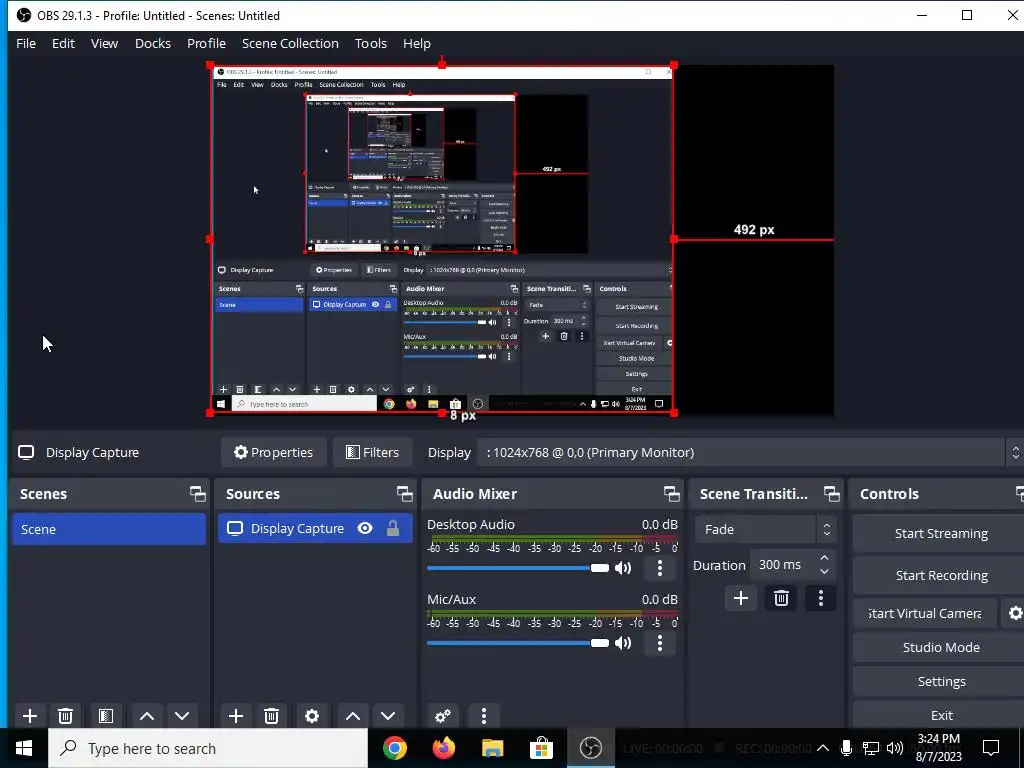Open OBS Settings button
The height and width of the screenshot is (768, 1024).
click(940, 681)
